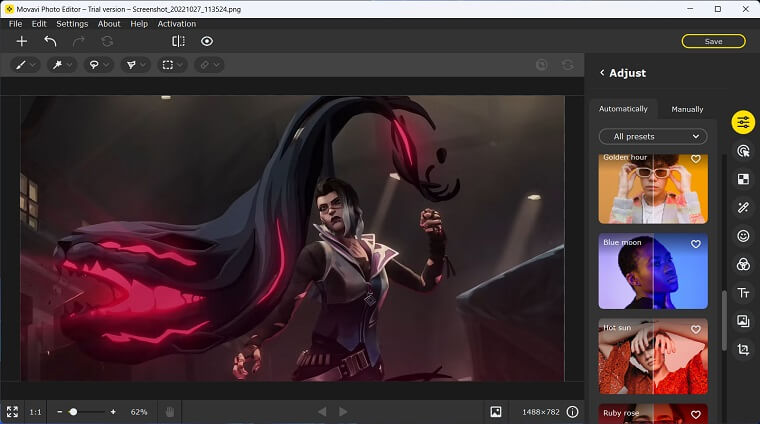Open marquee tool options dropdown arrow

point(180,65)
